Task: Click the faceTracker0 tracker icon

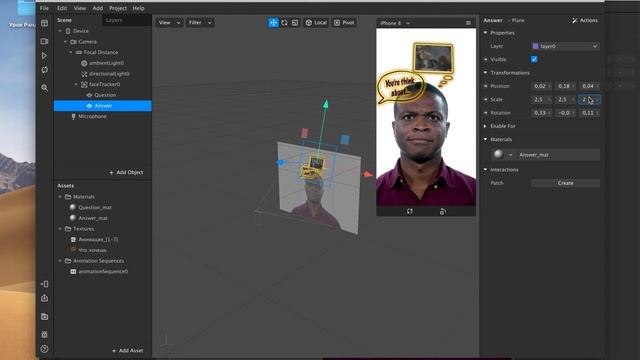Action: [x=84, y=84]
